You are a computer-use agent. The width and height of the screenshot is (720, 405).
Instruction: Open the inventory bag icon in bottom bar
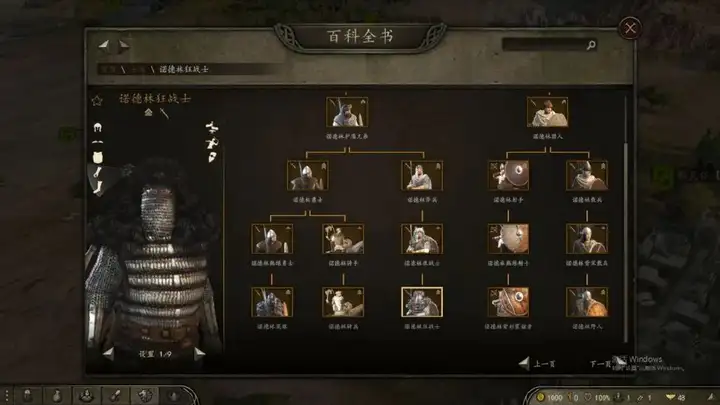coord(56,395)
